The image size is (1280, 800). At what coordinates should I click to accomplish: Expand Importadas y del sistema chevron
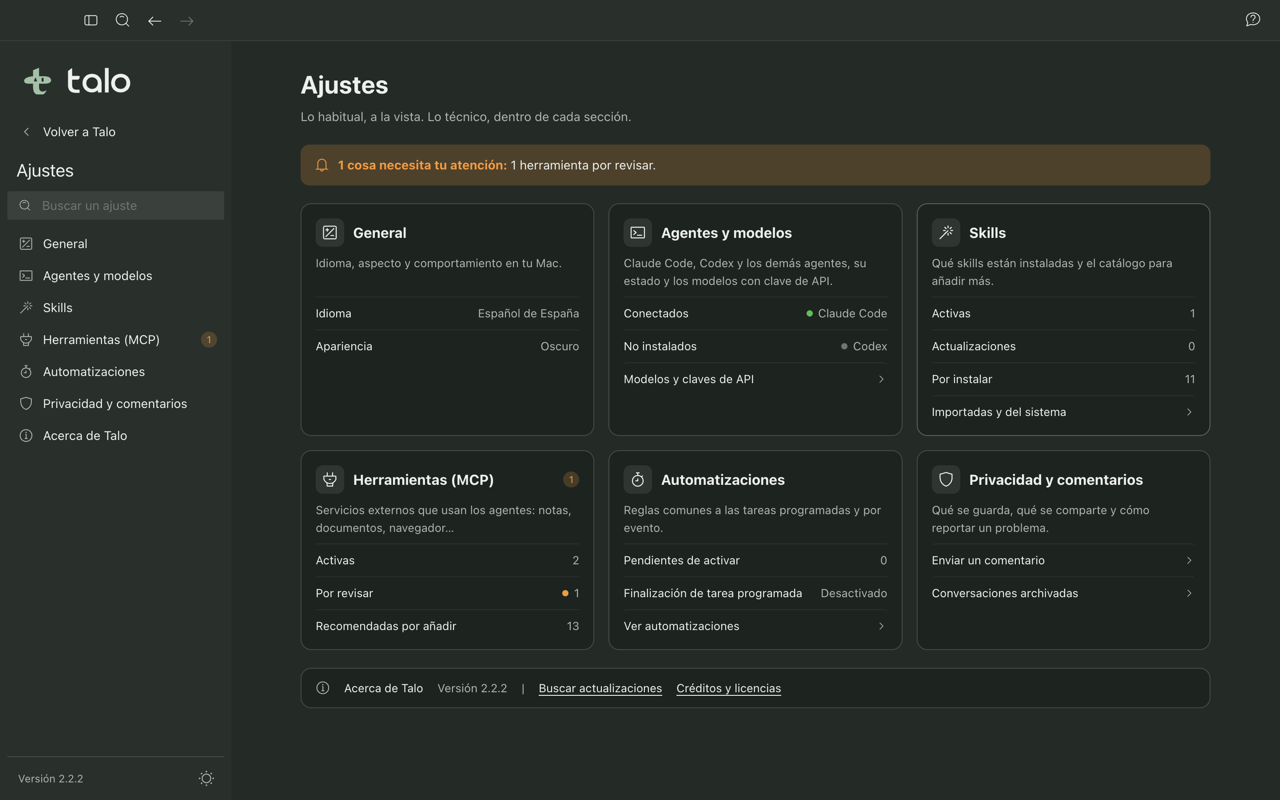pyautogui.click(x=1189, y=412)
